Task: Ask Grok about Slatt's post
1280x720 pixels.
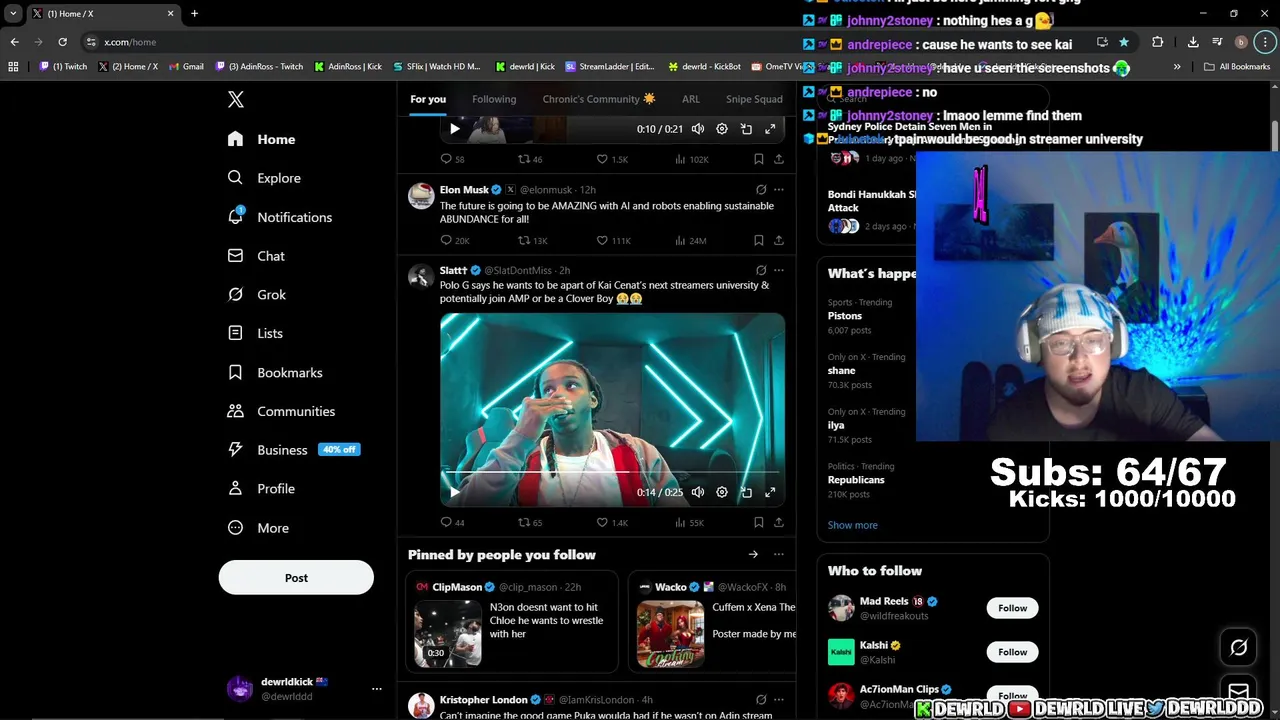Action: (x=761, y=270)
